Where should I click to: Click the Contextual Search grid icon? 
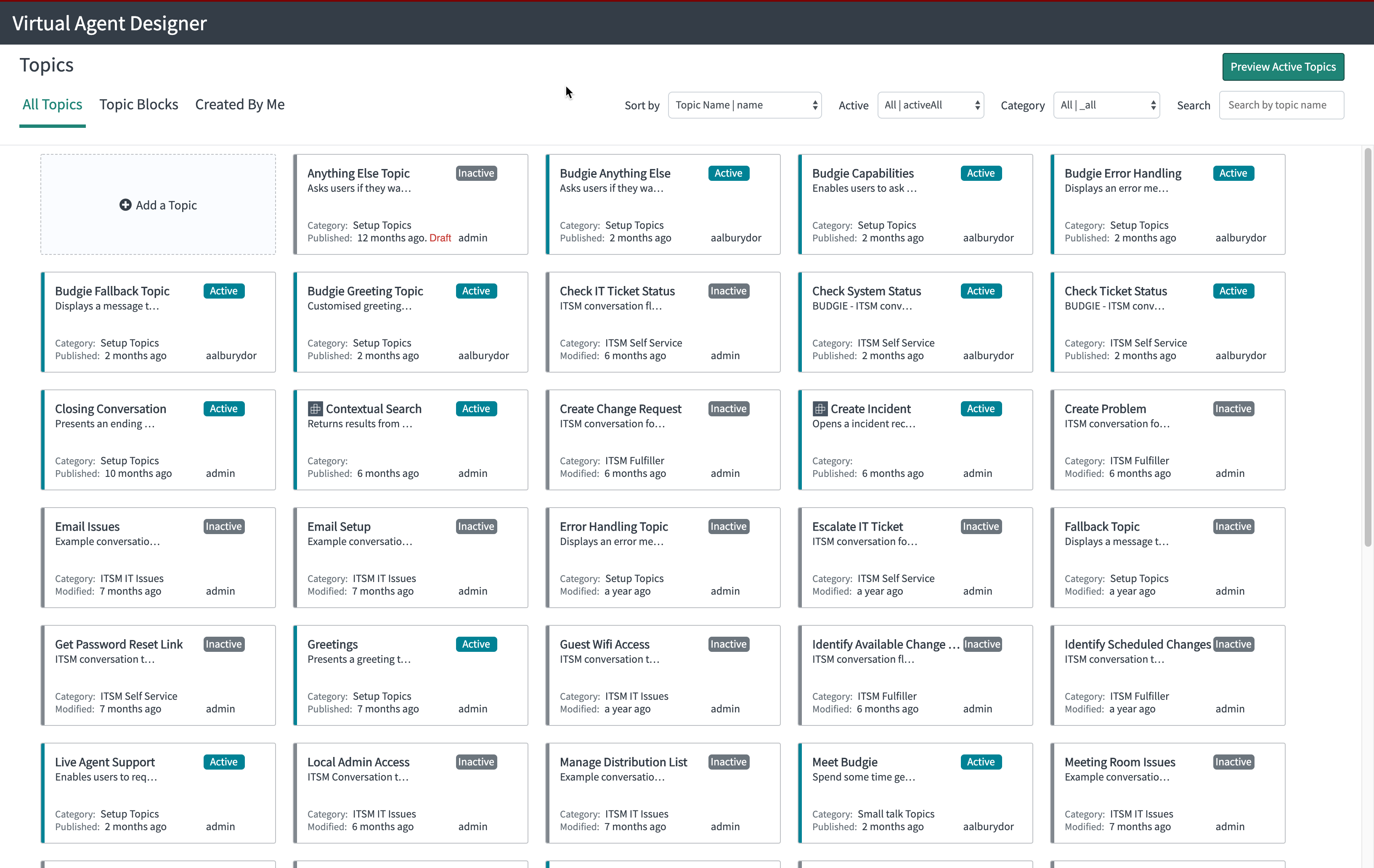point(315,409)
